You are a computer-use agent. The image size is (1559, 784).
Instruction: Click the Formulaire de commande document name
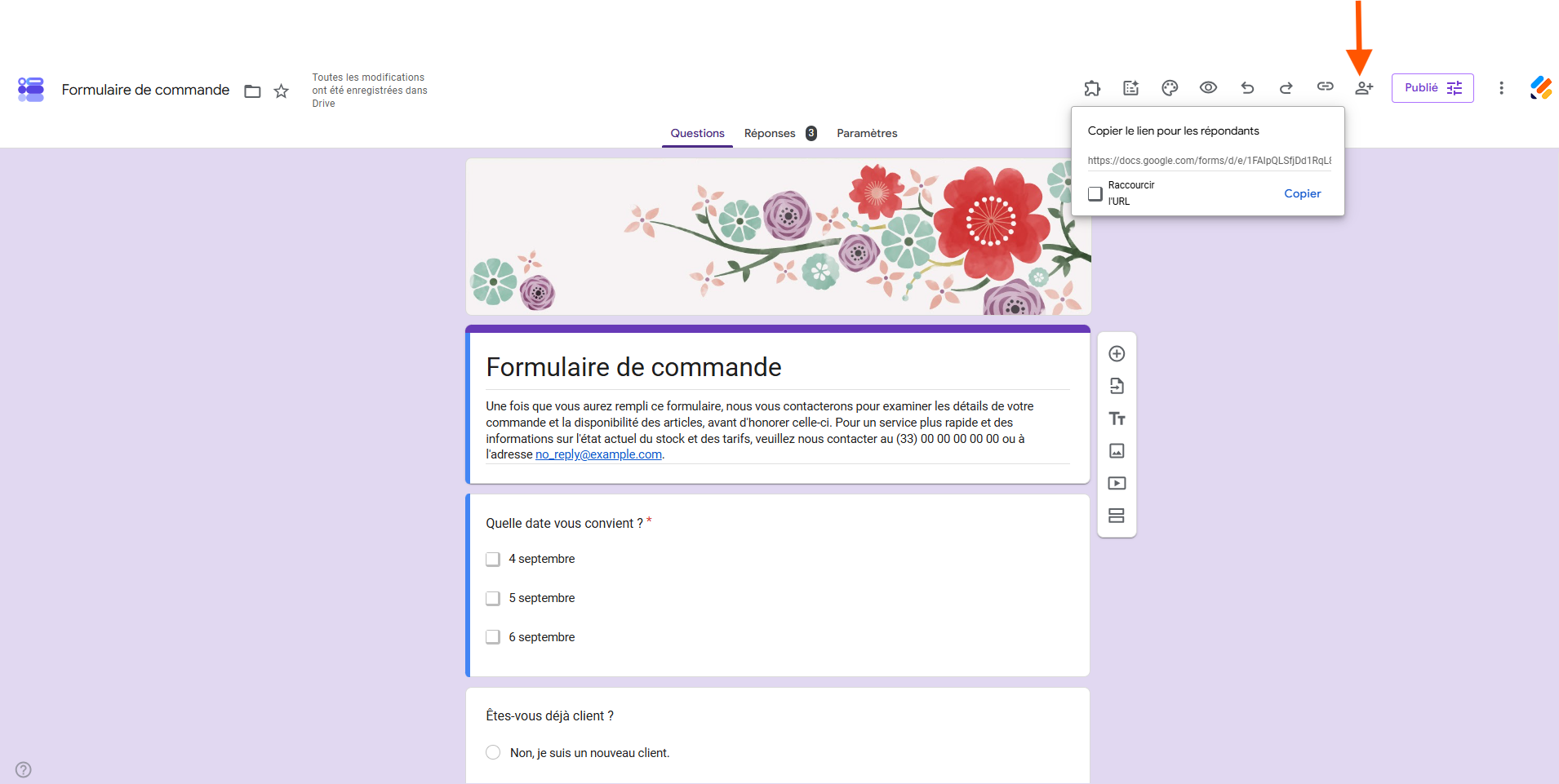[x=145, y=90]
